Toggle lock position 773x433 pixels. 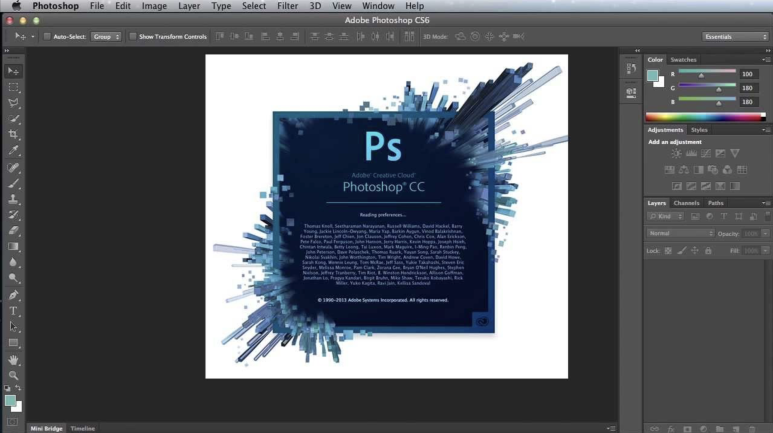(x=695, y=251)
